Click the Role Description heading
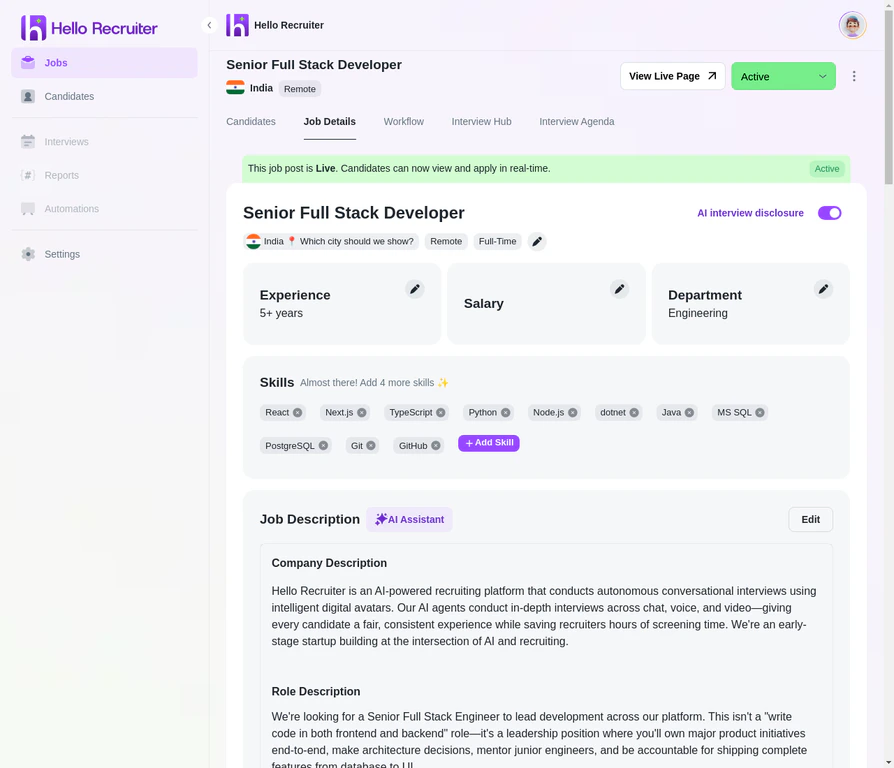Image resolution: width=894 pixels, height=768 pixels. click(316, 692)
